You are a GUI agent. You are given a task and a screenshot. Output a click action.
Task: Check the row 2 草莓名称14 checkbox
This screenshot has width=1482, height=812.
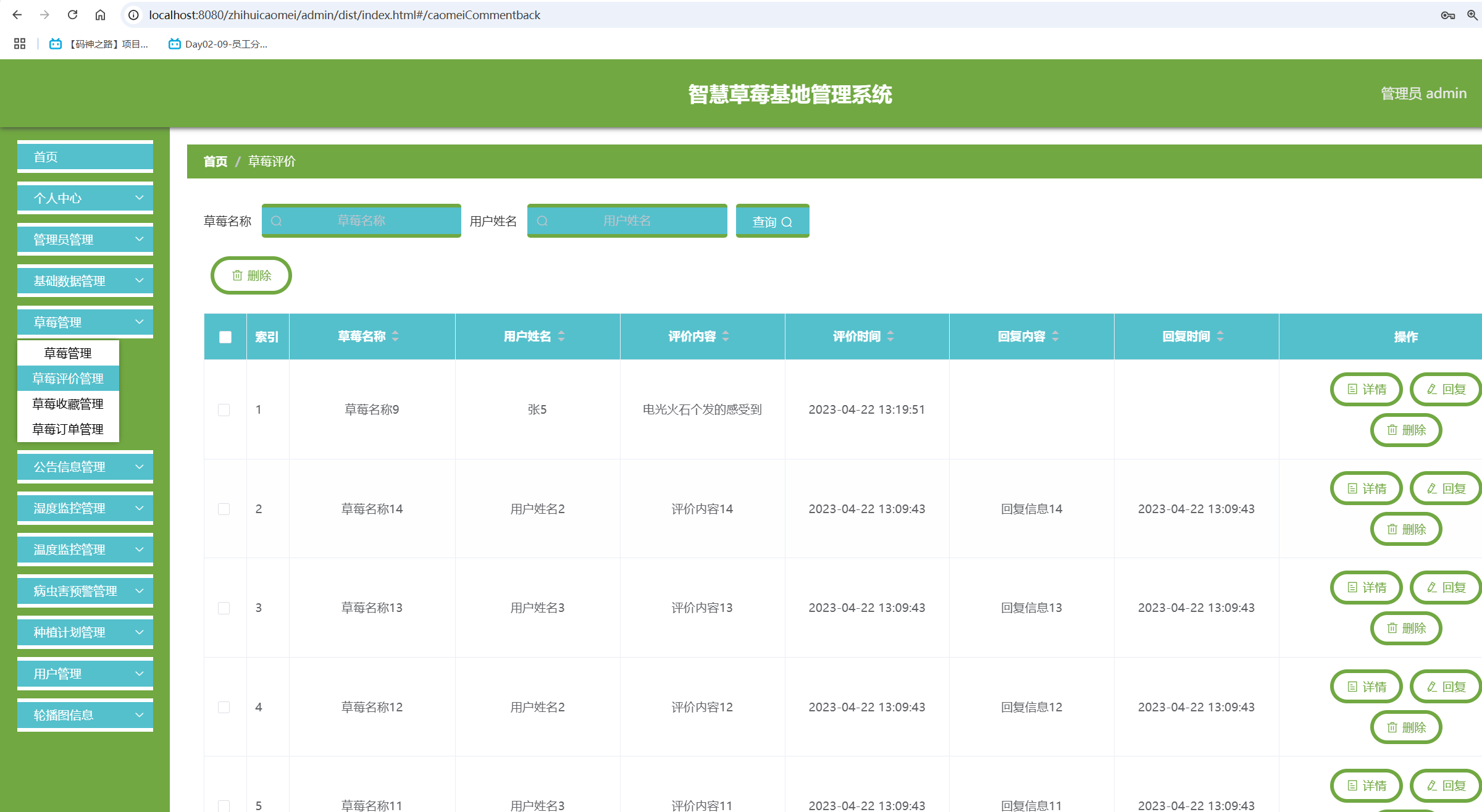point(224,509)
